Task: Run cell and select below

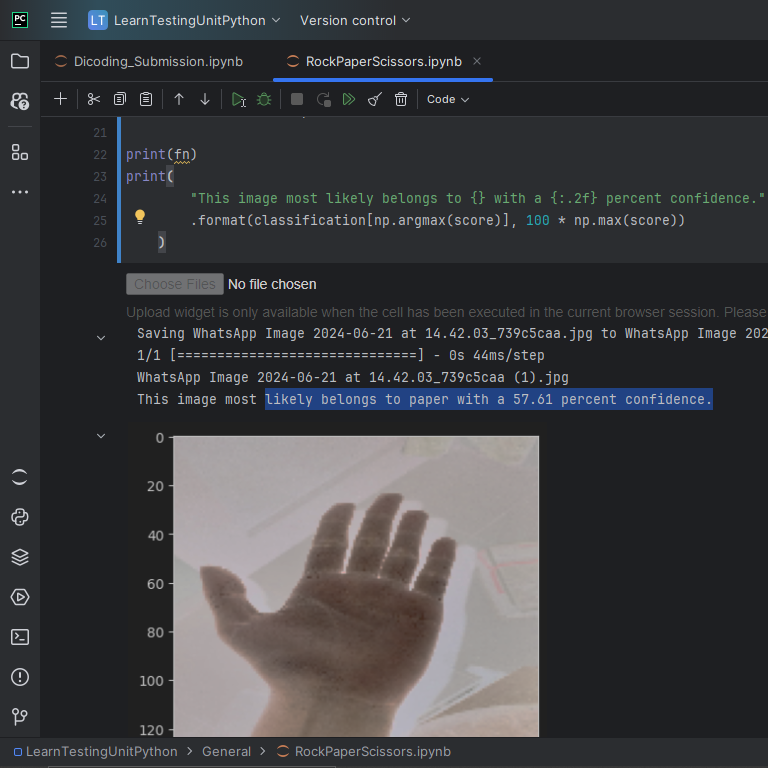Action: click(x=239, y=99)
